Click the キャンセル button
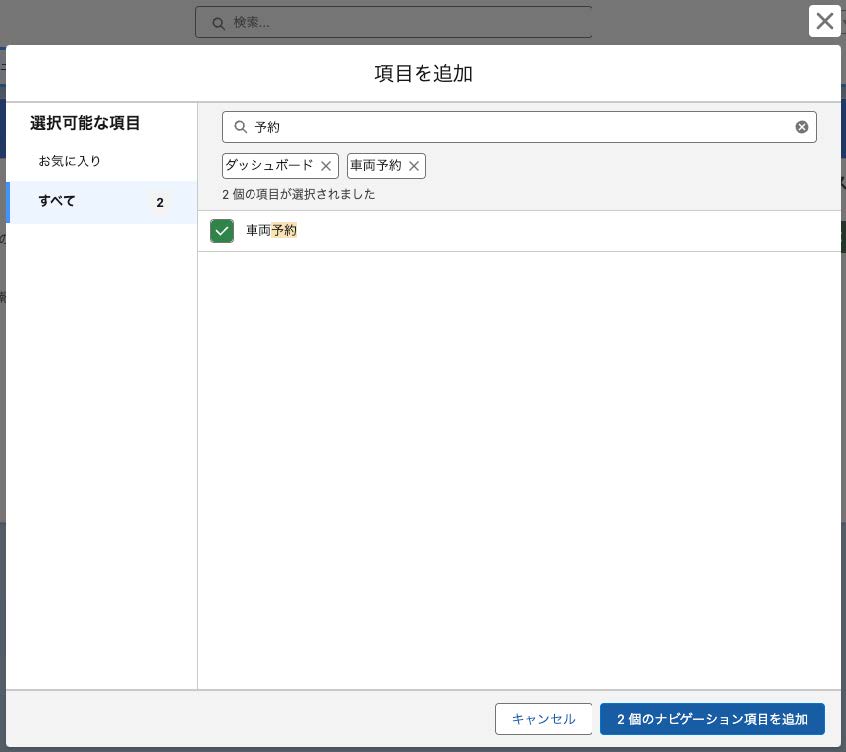This screenshot has height=752, width=846. coord(543,719)
